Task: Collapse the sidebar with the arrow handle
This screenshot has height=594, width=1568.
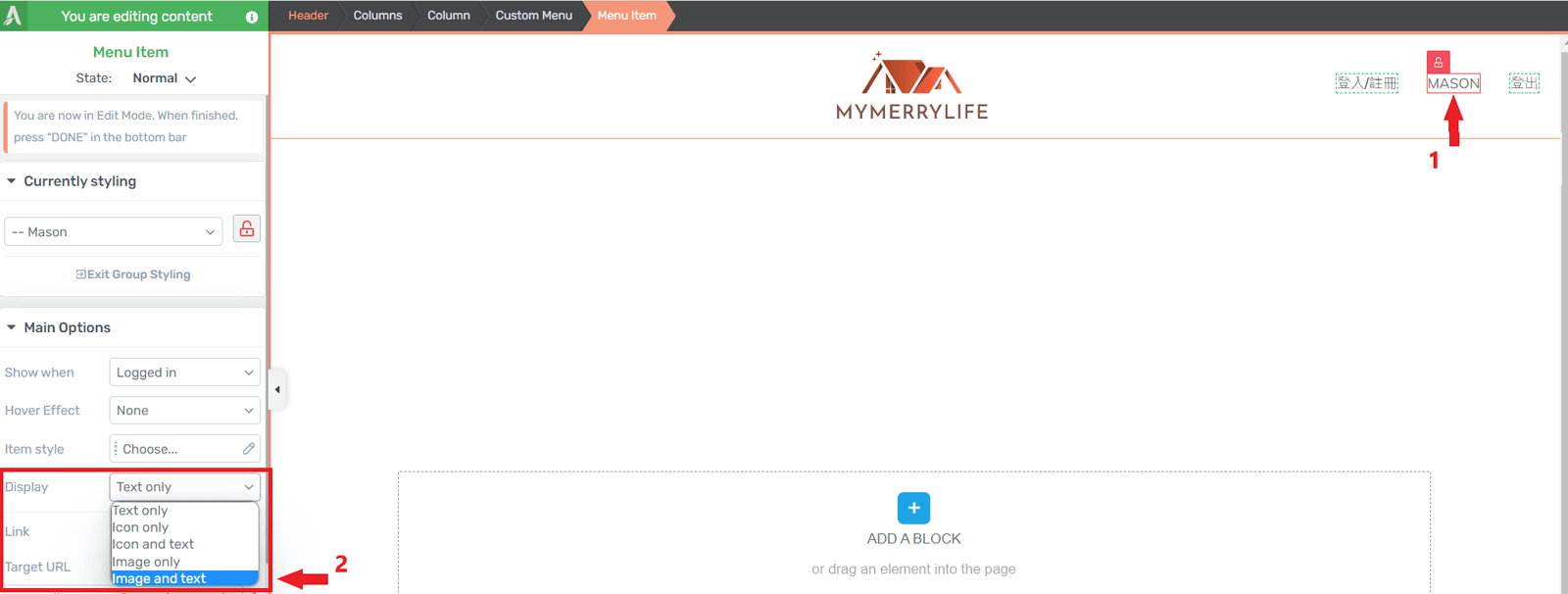Action: [x=277, y=389]
